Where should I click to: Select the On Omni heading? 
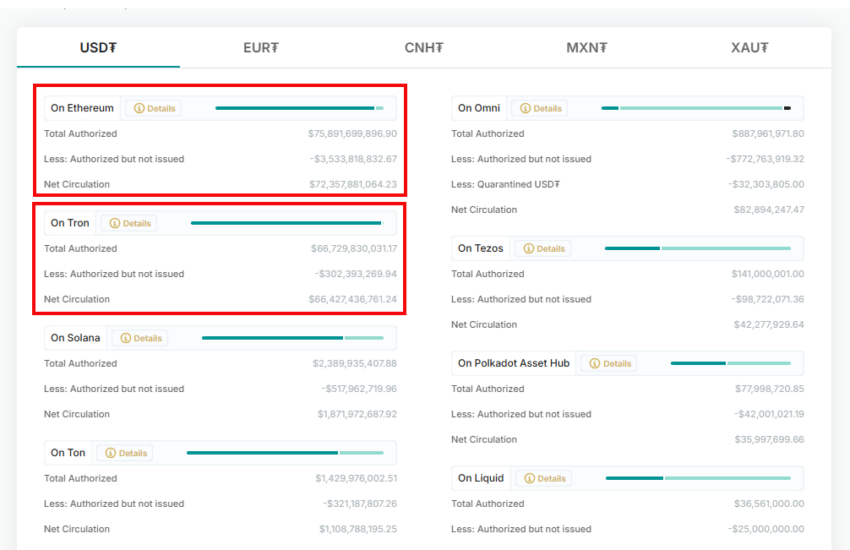[x=479, y=108]
